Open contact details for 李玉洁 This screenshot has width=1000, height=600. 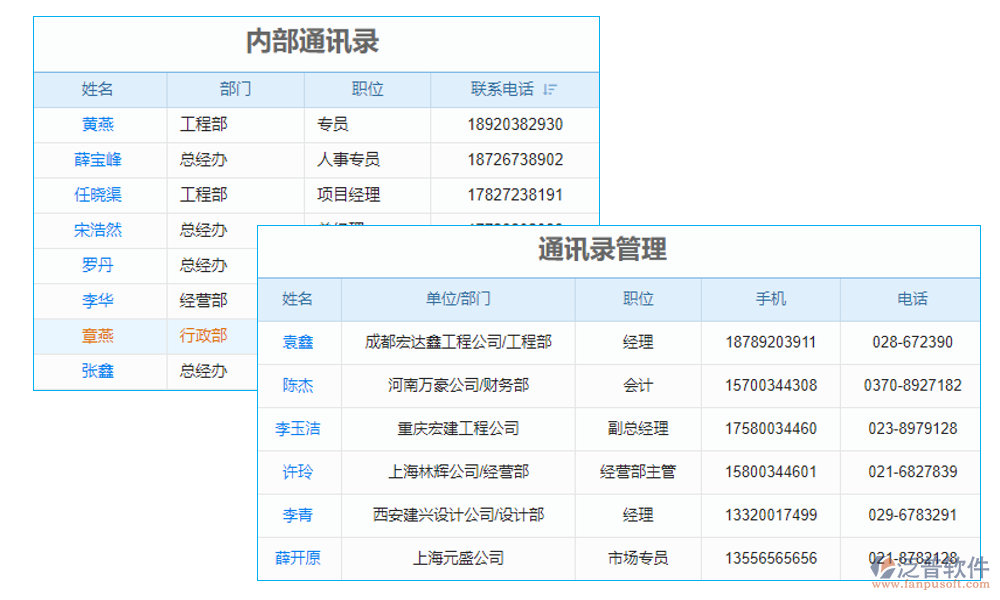[299, 429]
